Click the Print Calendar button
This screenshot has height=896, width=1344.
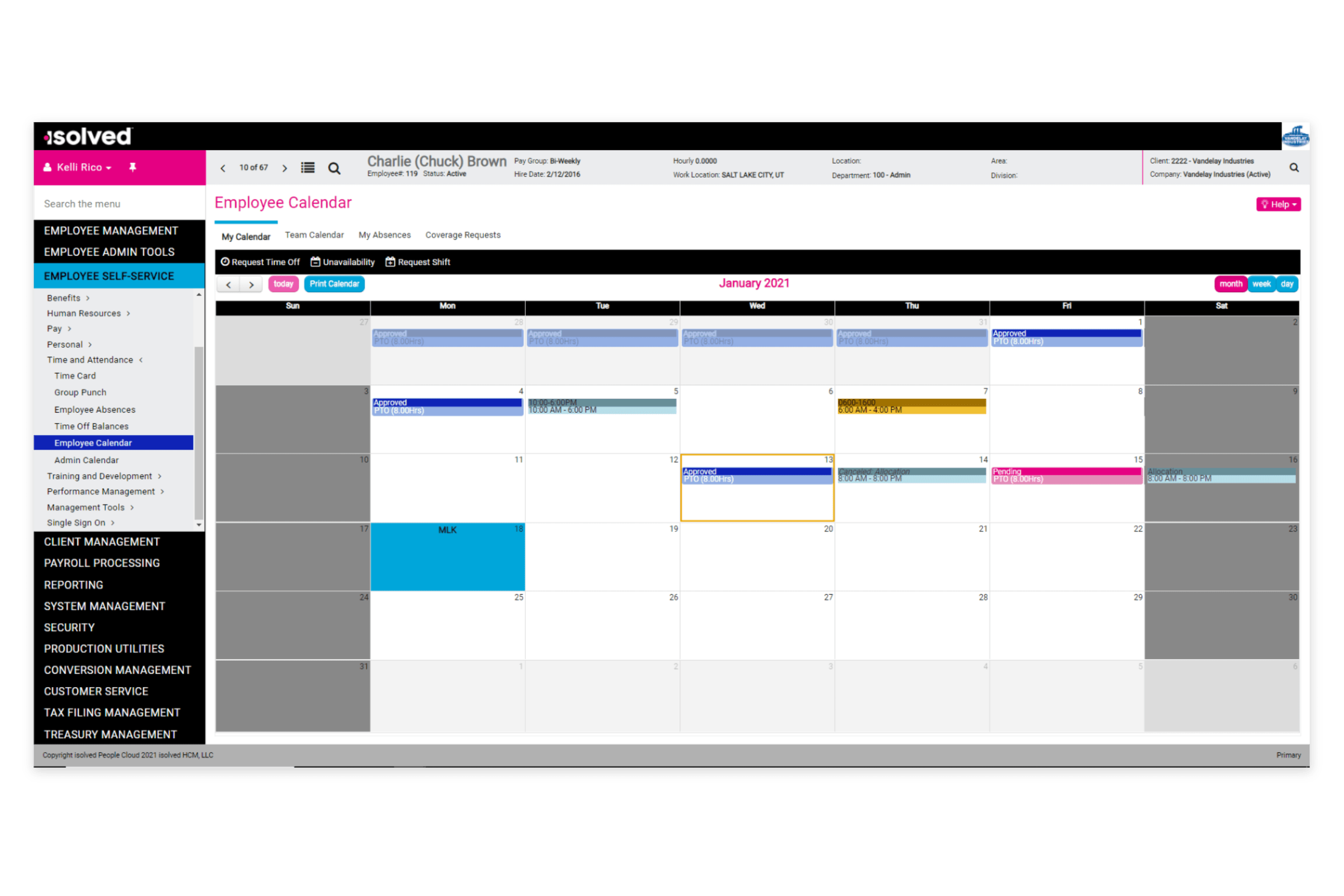coord(334,284)
